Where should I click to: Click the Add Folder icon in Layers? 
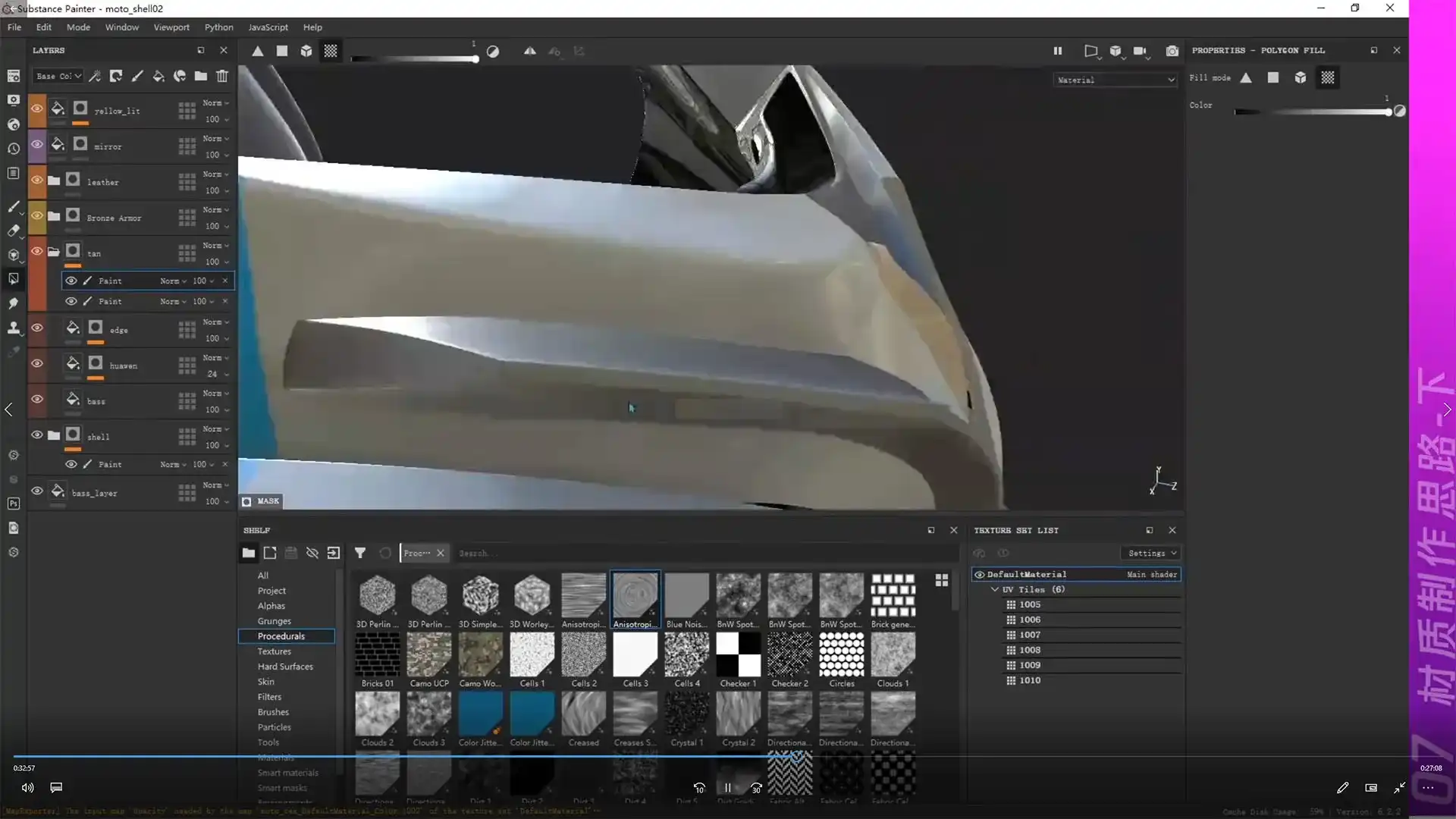pyautogui.click(x=201, y=76)
